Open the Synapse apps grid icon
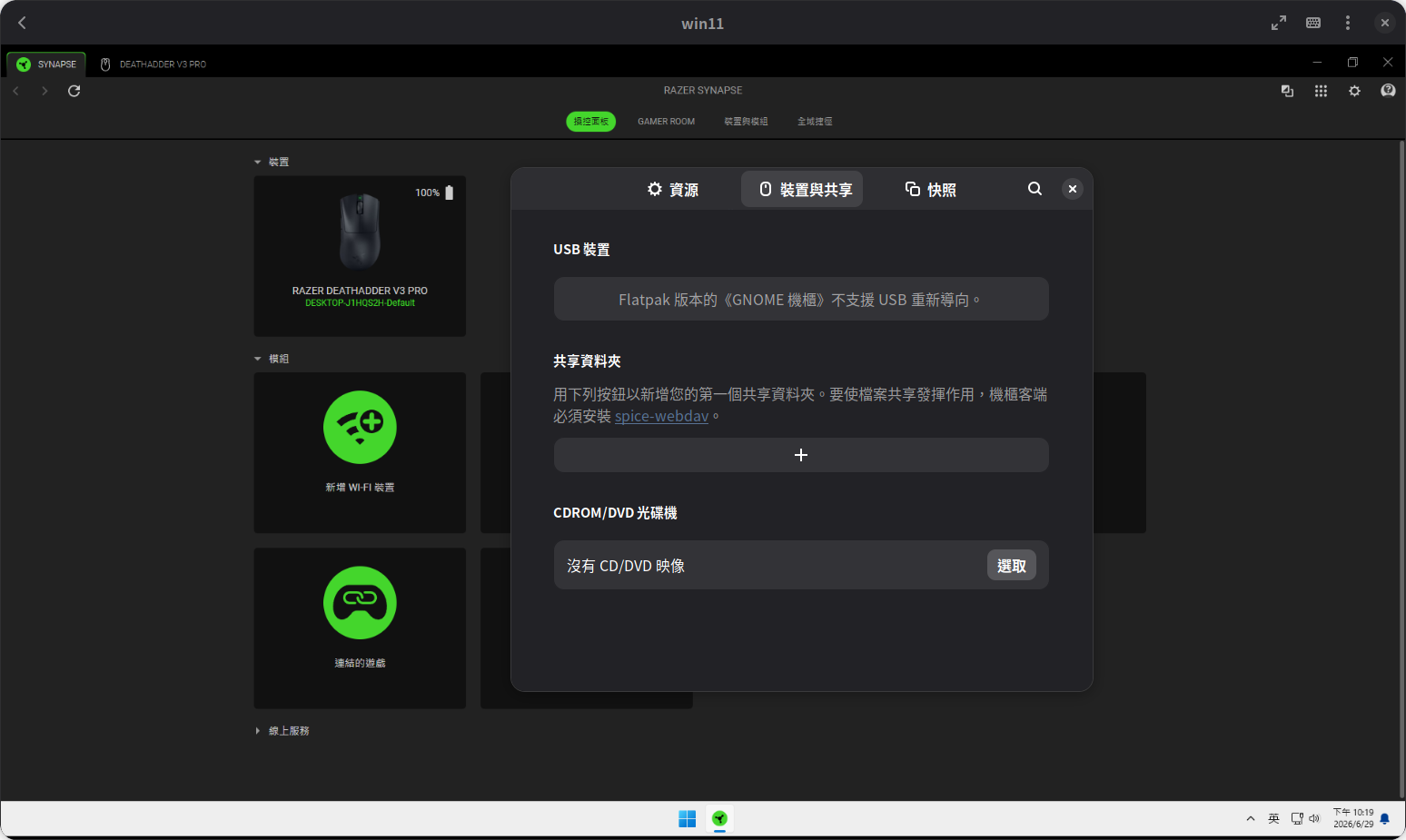Viewport: 1406px width, 840px height. (x=1321, y=91)
